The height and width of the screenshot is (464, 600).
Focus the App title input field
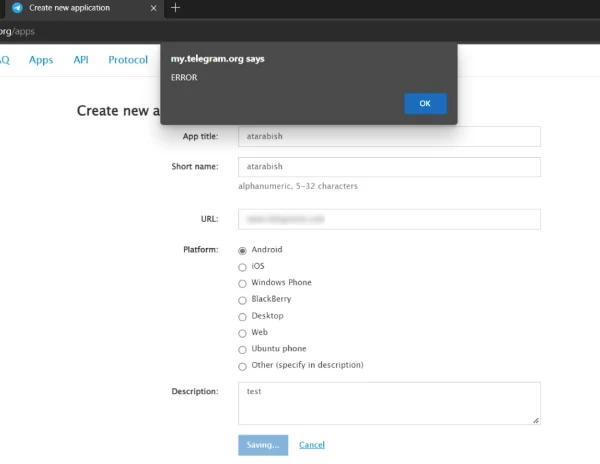pyautogui.click(x=389, y=136)
